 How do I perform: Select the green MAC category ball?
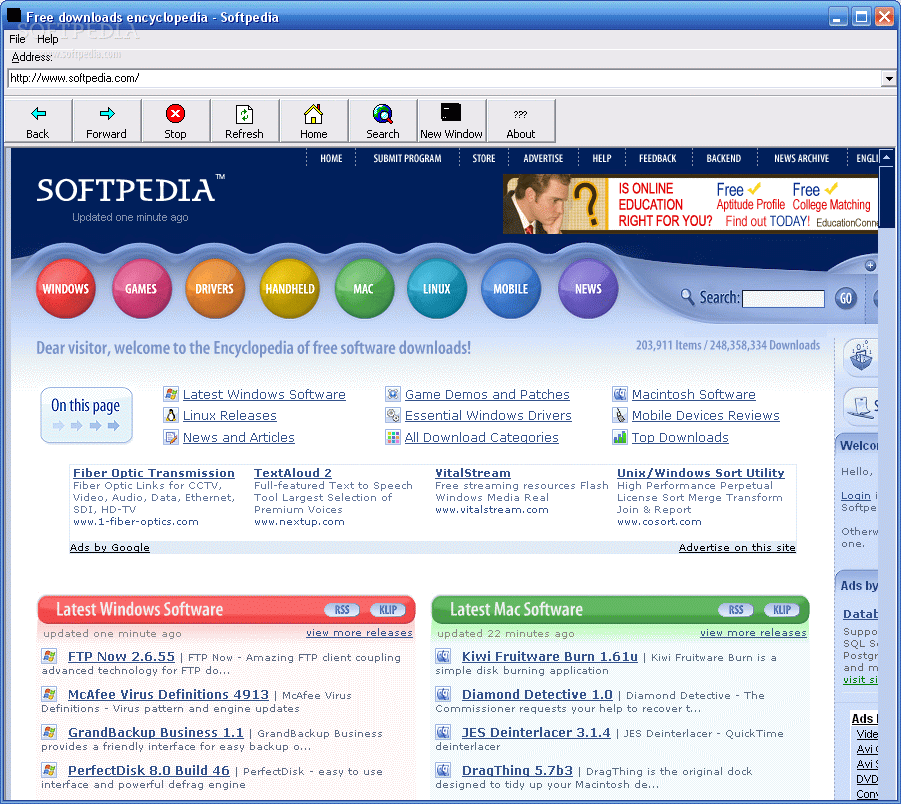(x=364, y=288)
